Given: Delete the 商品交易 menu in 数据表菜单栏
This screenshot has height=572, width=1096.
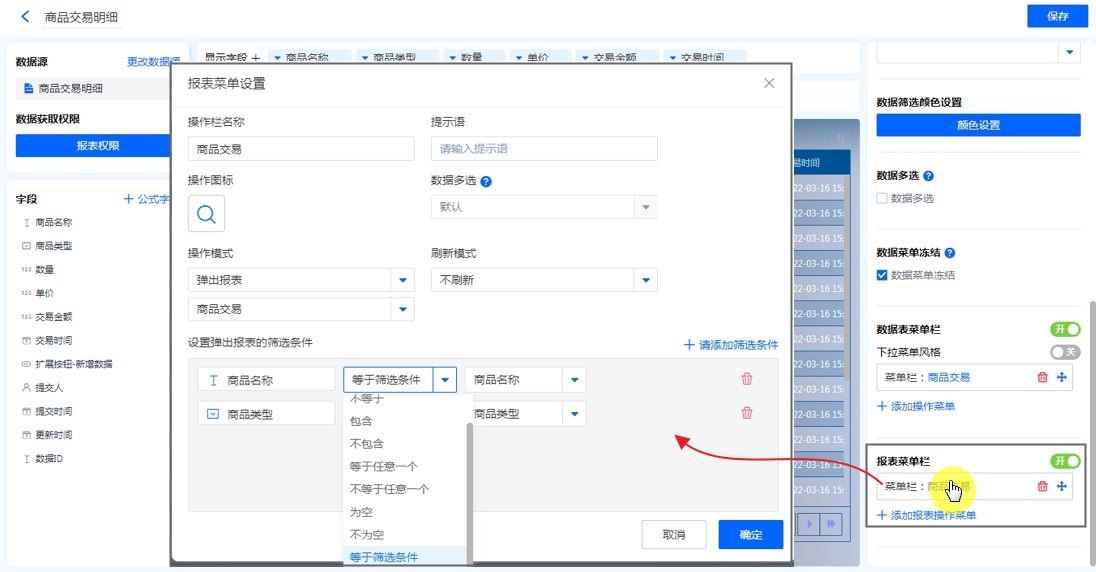Looking at the screenshot, I should 1042,377.
